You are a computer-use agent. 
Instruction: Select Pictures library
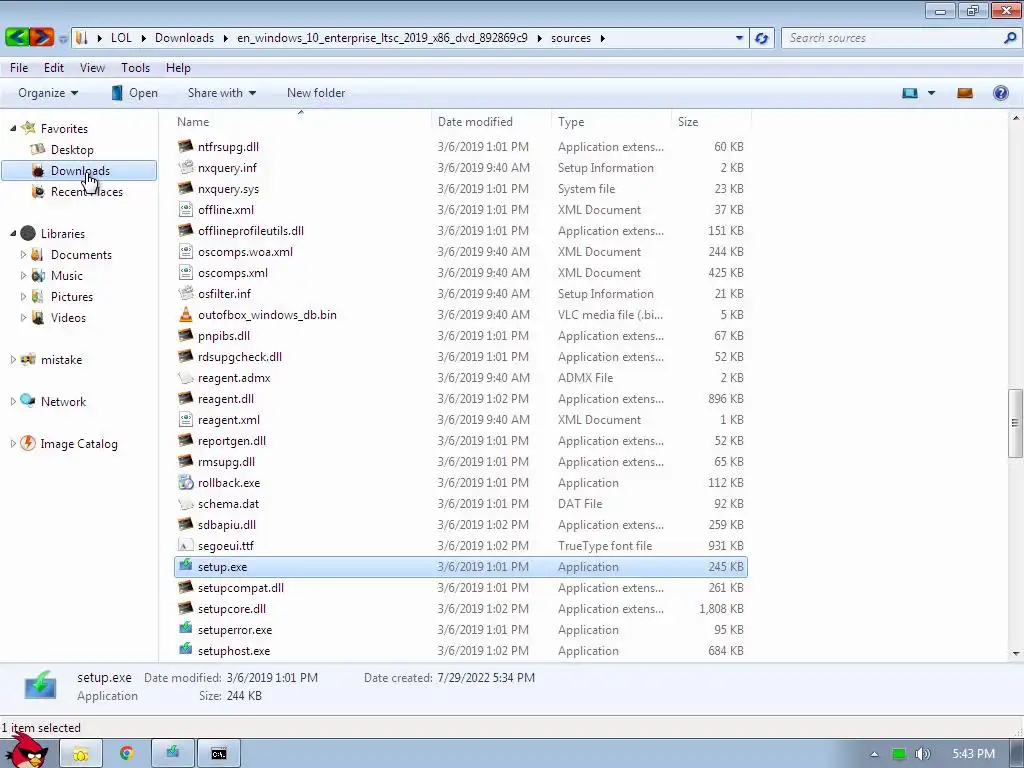point(72,296)
